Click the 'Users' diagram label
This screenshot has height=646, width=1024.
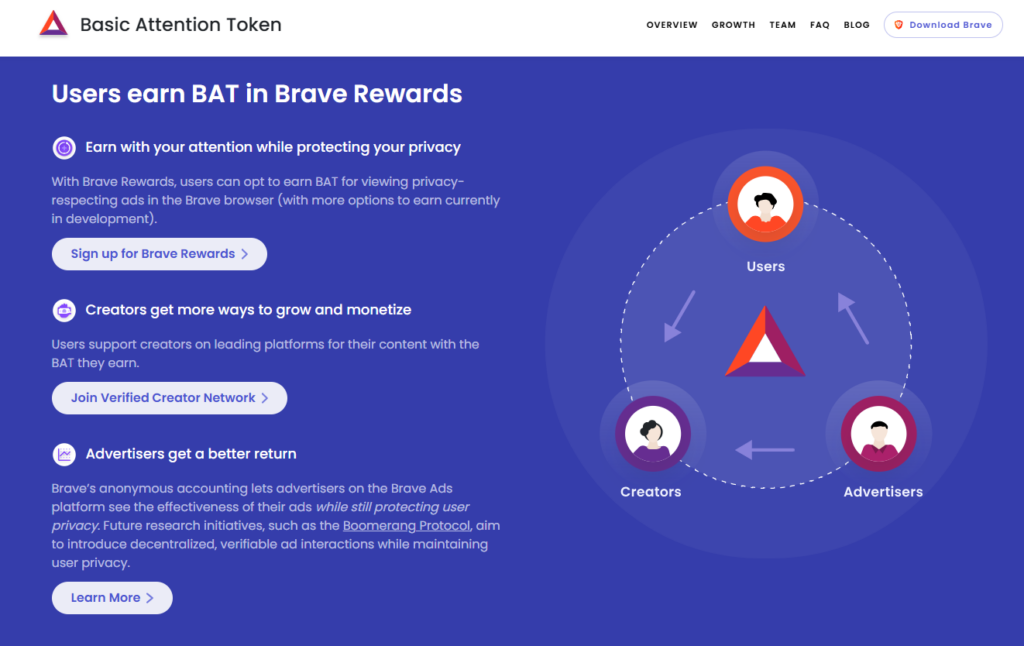(765, 266)
